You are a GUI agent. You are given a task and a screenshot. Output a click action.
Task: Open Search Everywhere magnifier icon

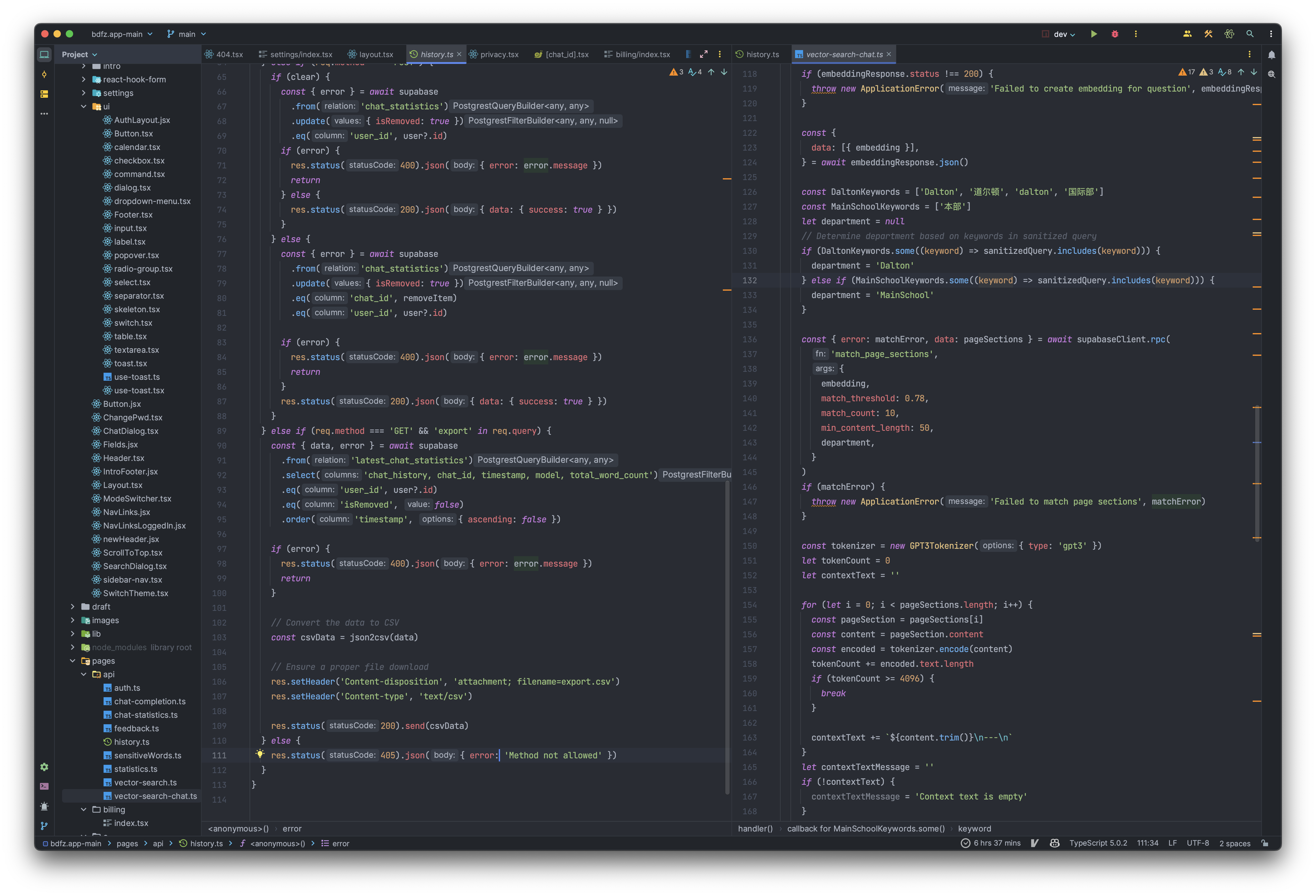pos(1250,34)
